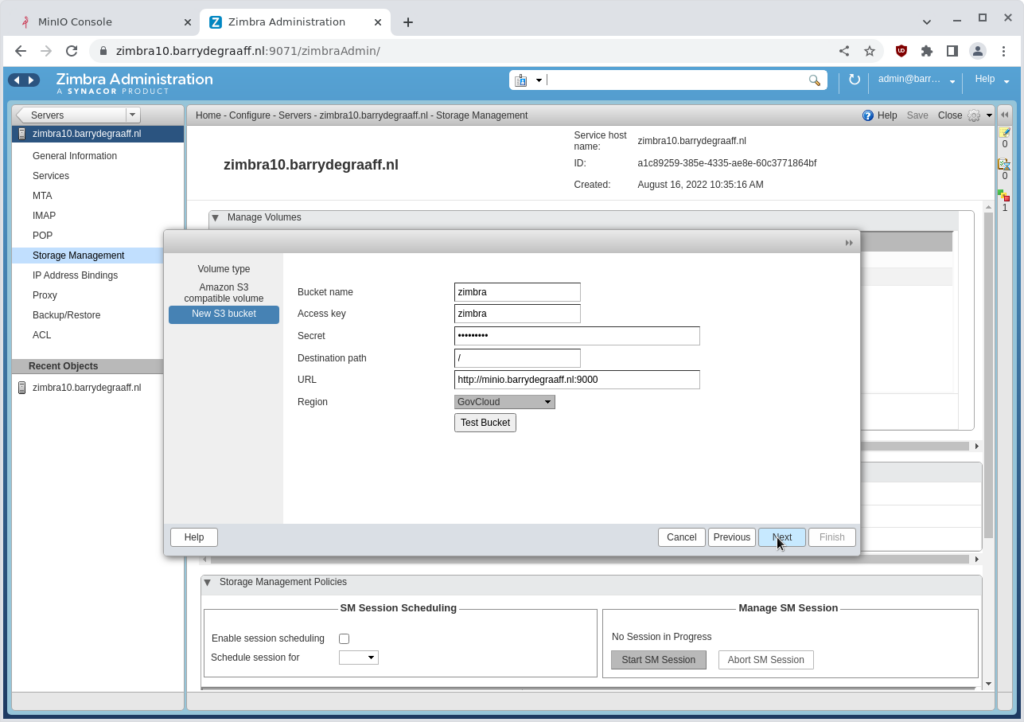Share this page icon in address bar
1024x722 pixels.
click(844, 51)
